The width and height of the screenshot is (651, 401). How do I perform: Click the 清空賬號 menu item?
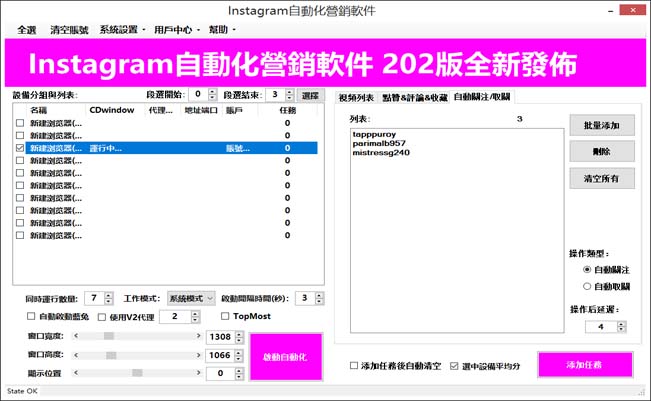tap(69, 30)
